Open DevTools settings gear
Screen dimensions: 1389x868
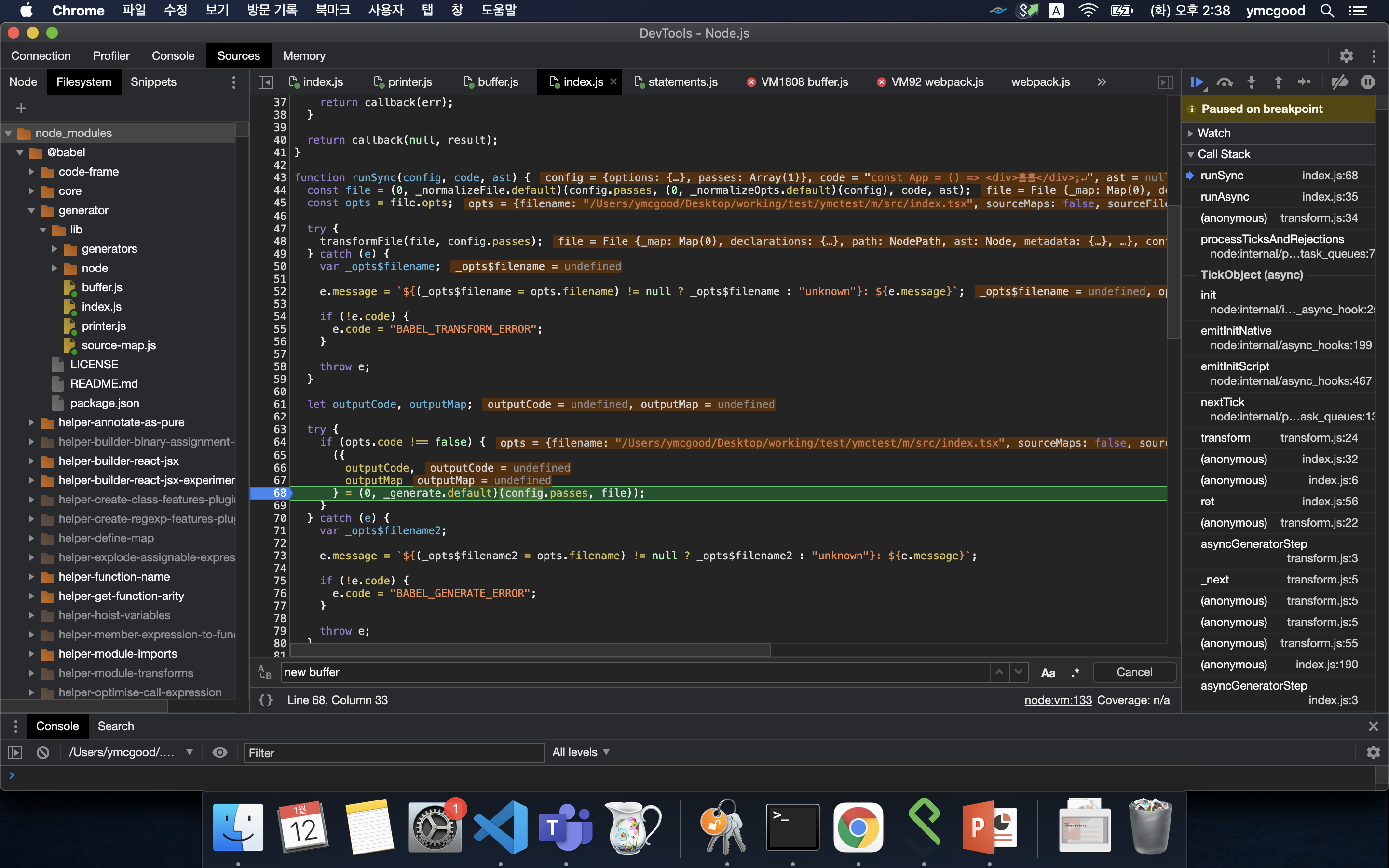(1347, 55)
